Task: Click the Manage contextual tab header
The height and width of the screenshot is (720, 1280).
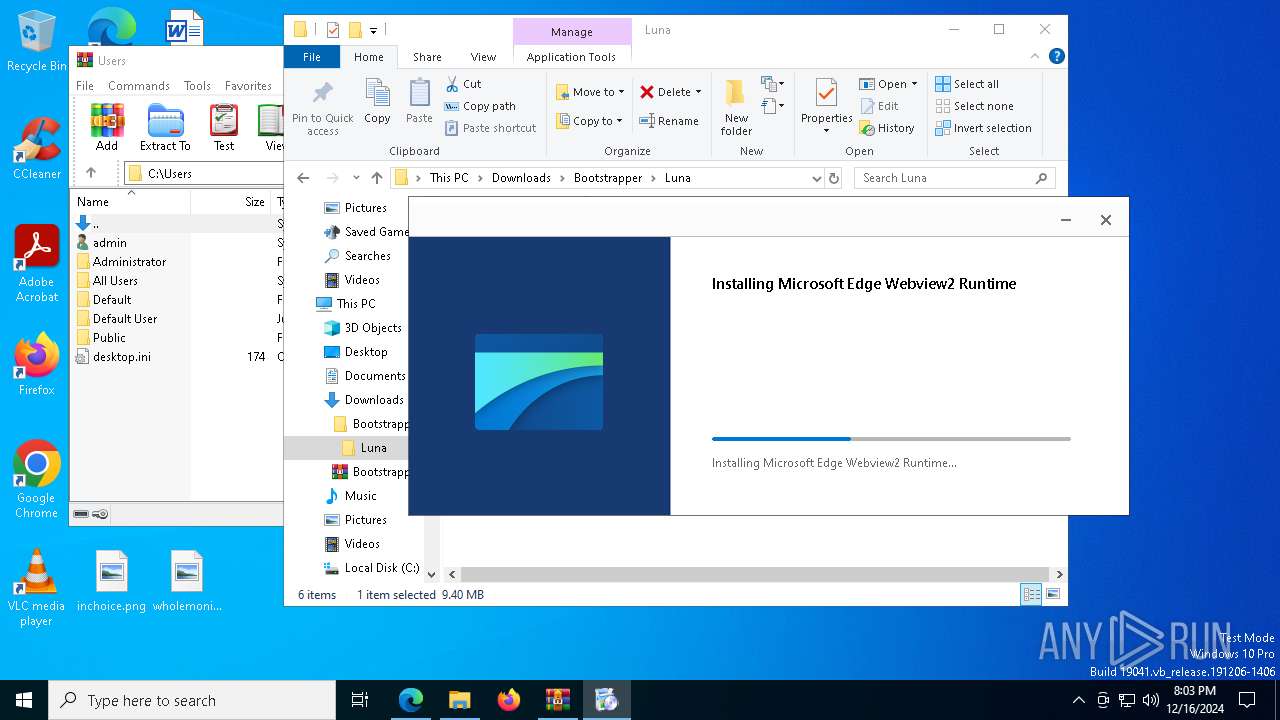Action: 572,32
